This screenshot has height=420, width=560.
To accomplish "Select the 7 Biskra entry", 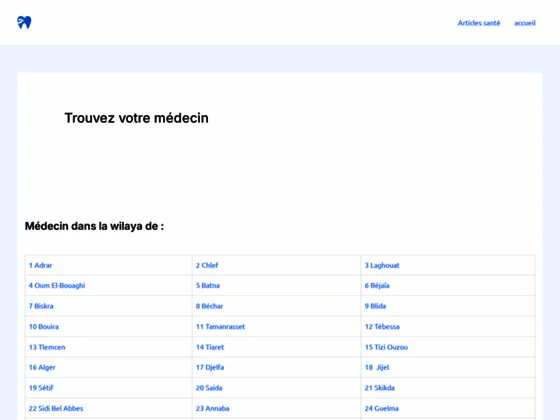I will pos(41,306).
